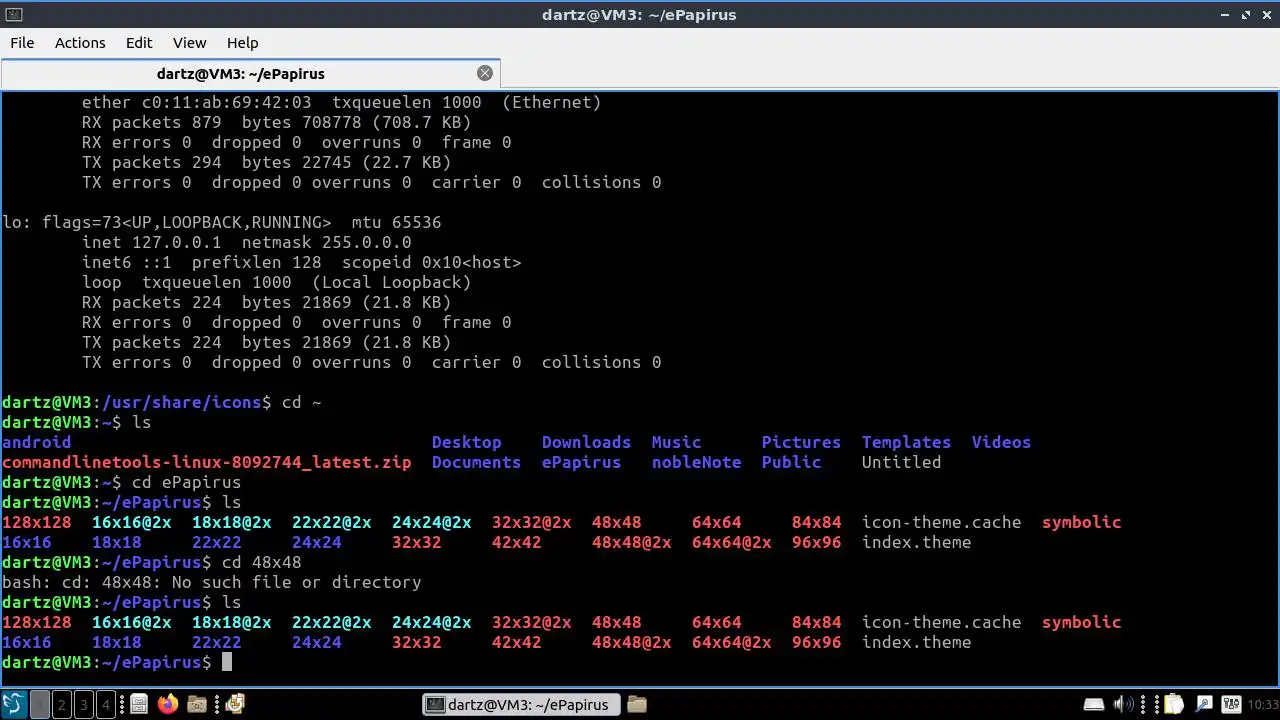Click the commandlinetools-linux-8092744_latest.zip filename

point(207,462)
